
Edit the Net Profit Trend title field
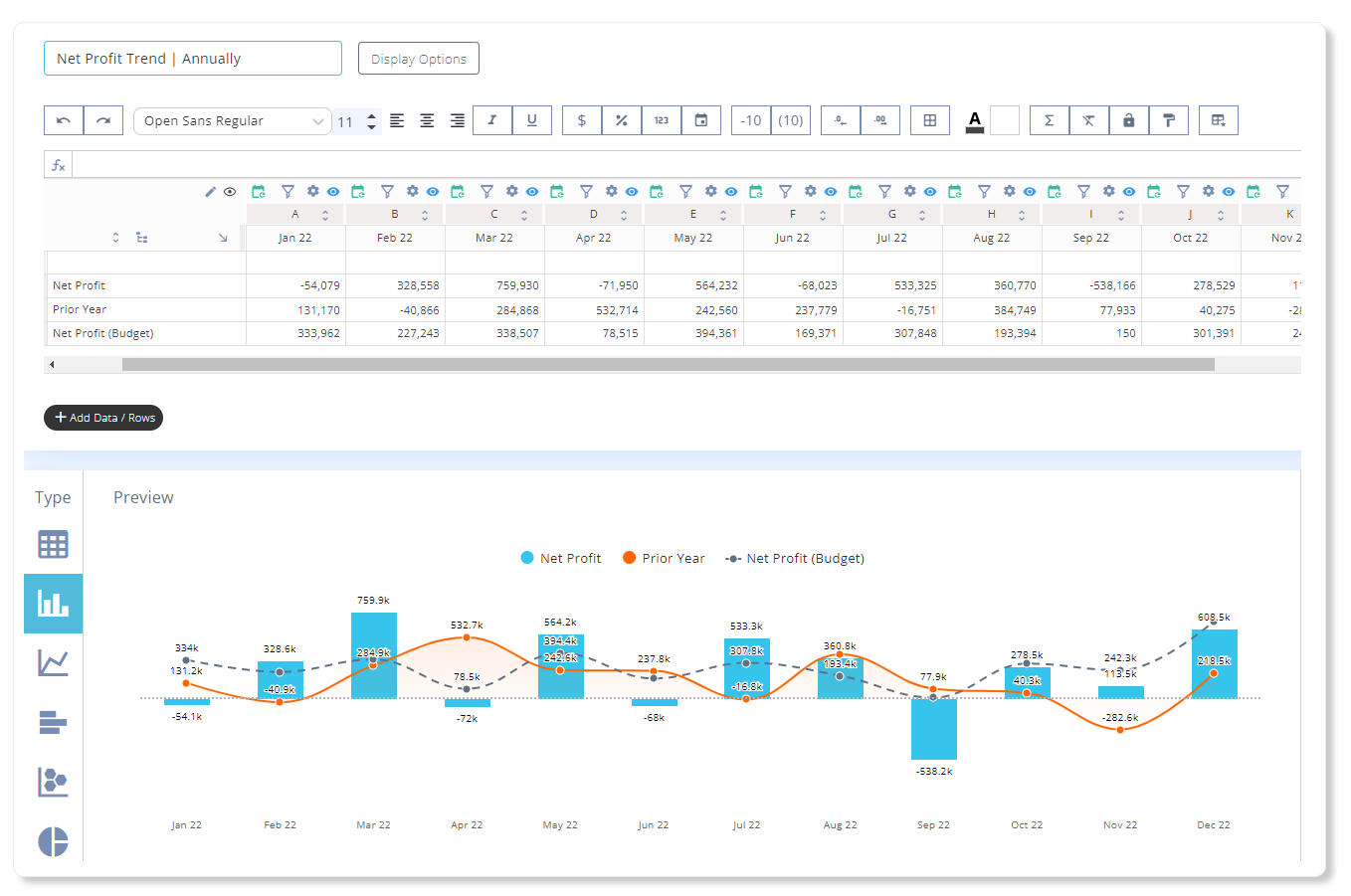point(192,58)
